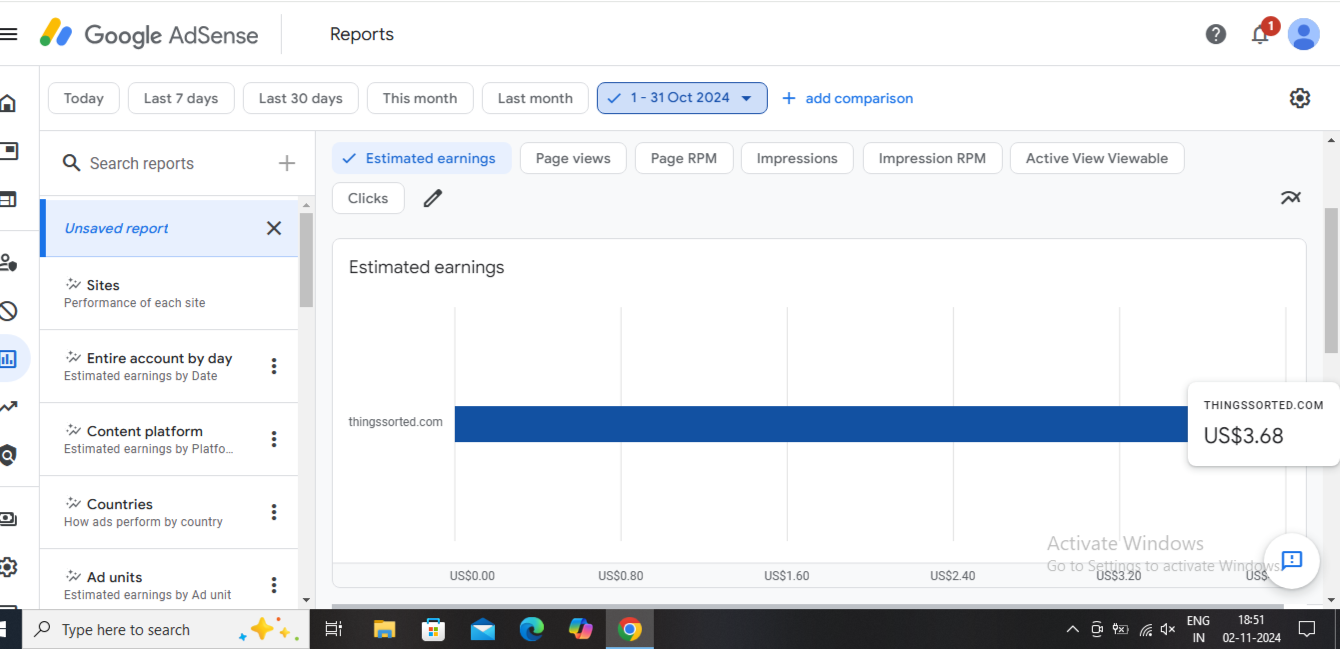This screenshot has height=649, width=1340.
Task: Open options for Entire account by day
Action: 274,366
